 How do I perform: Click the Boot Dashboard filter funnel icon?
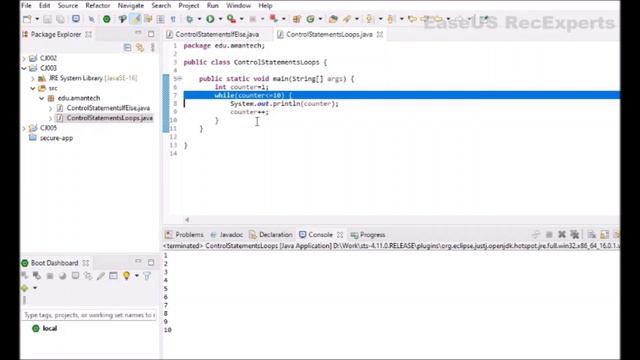(x=147, y=276)
